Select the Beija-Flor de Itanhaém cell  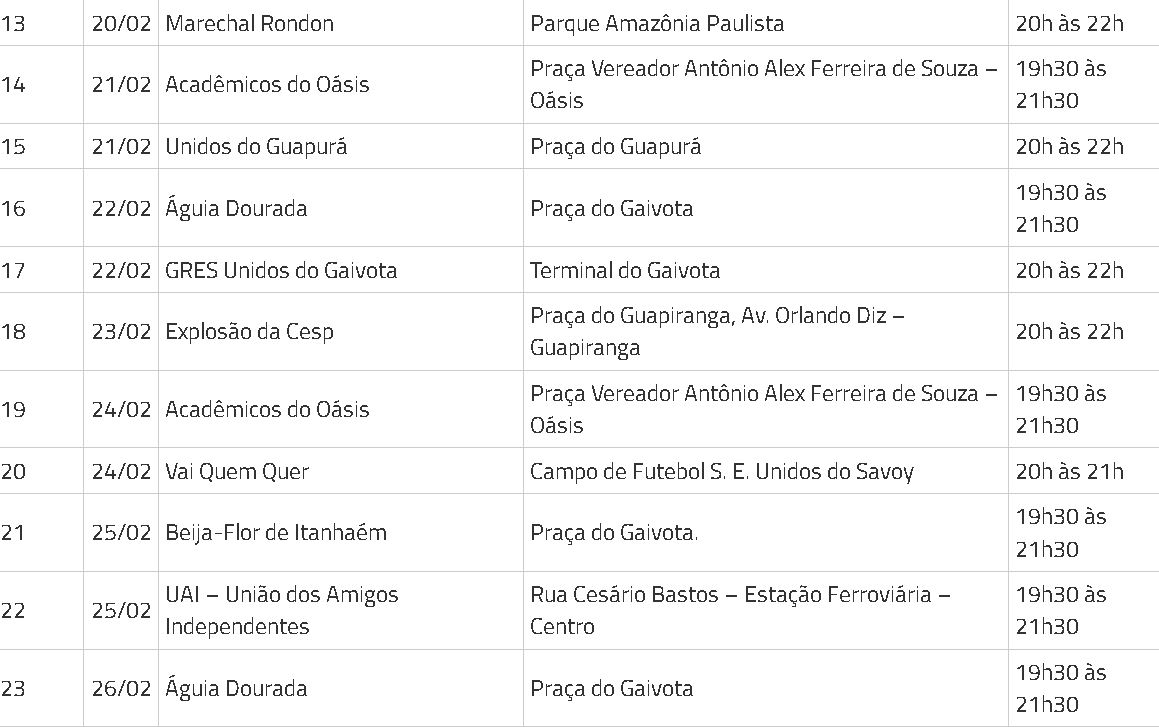[276, 533]
